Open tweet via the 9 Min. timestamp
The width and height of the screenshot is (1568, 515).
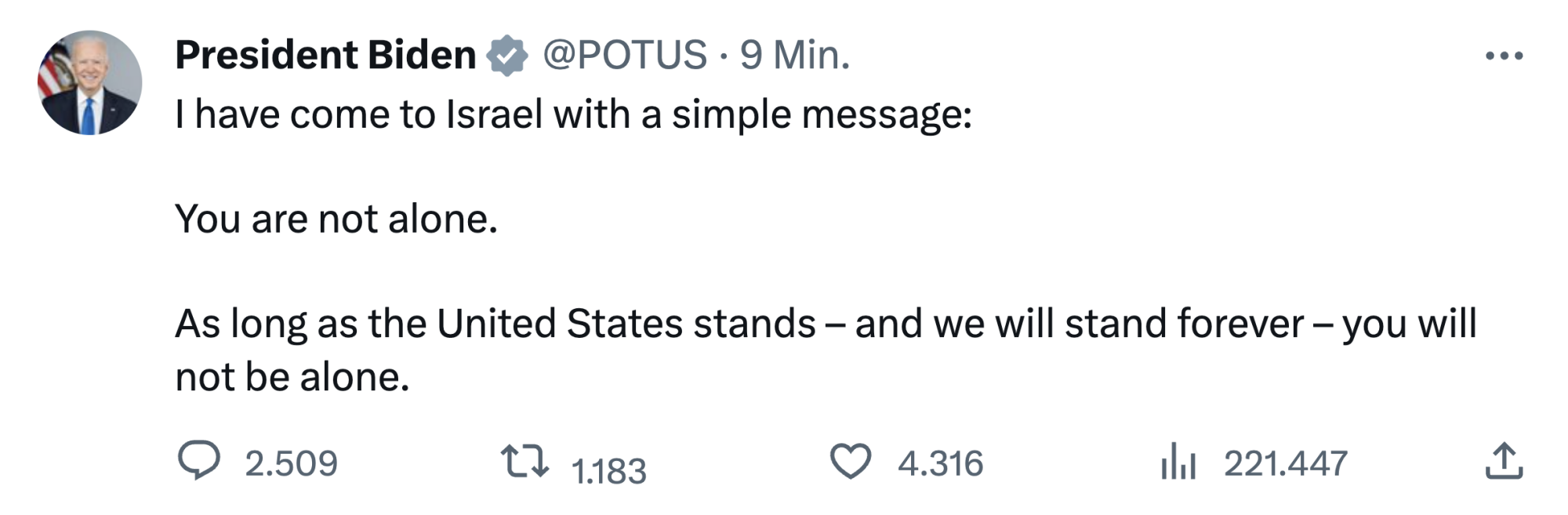[795, 56]
